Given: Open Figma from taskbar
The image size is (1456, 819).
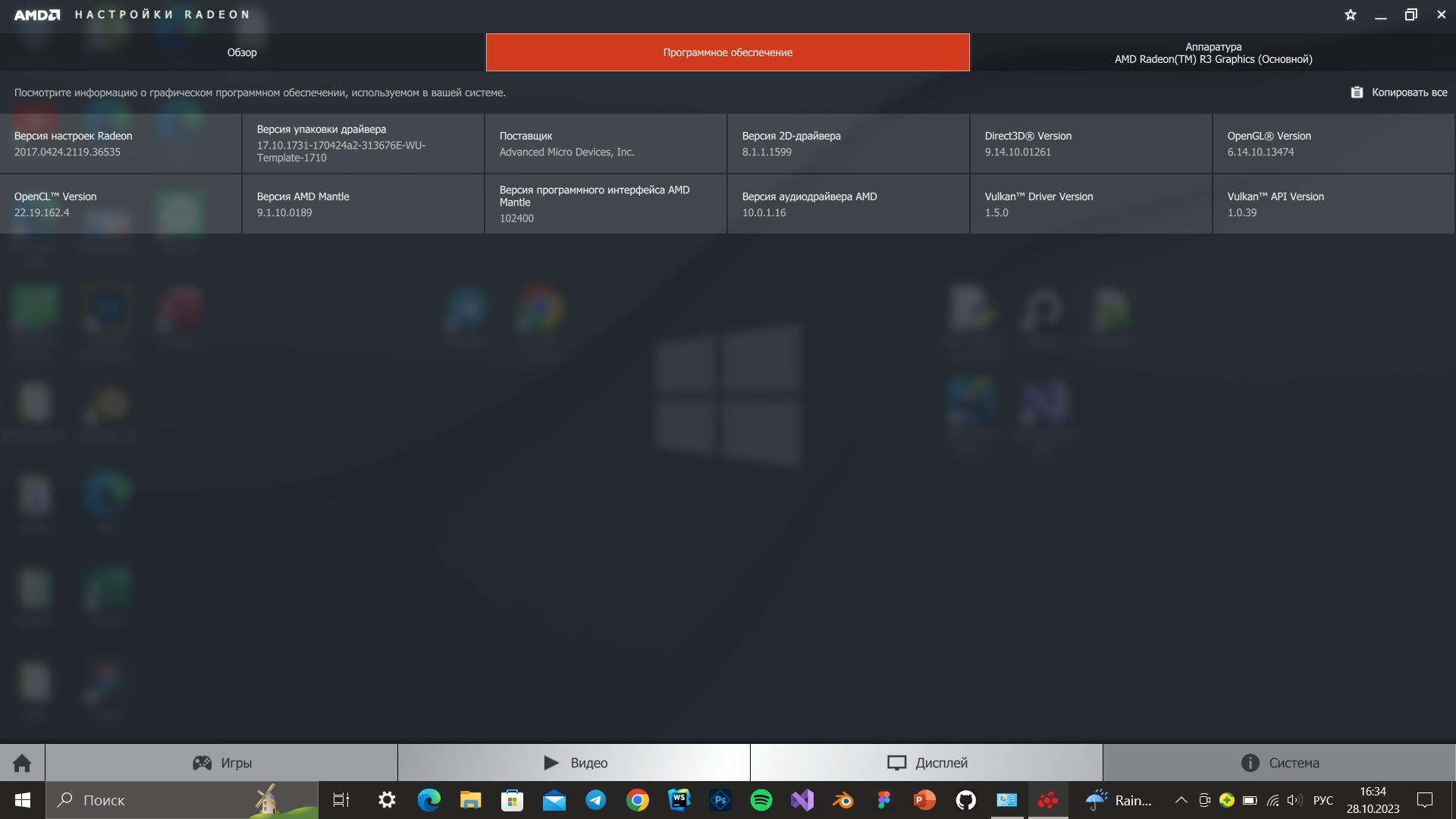Looking at the screenshot, I should (x=884, y=800).
